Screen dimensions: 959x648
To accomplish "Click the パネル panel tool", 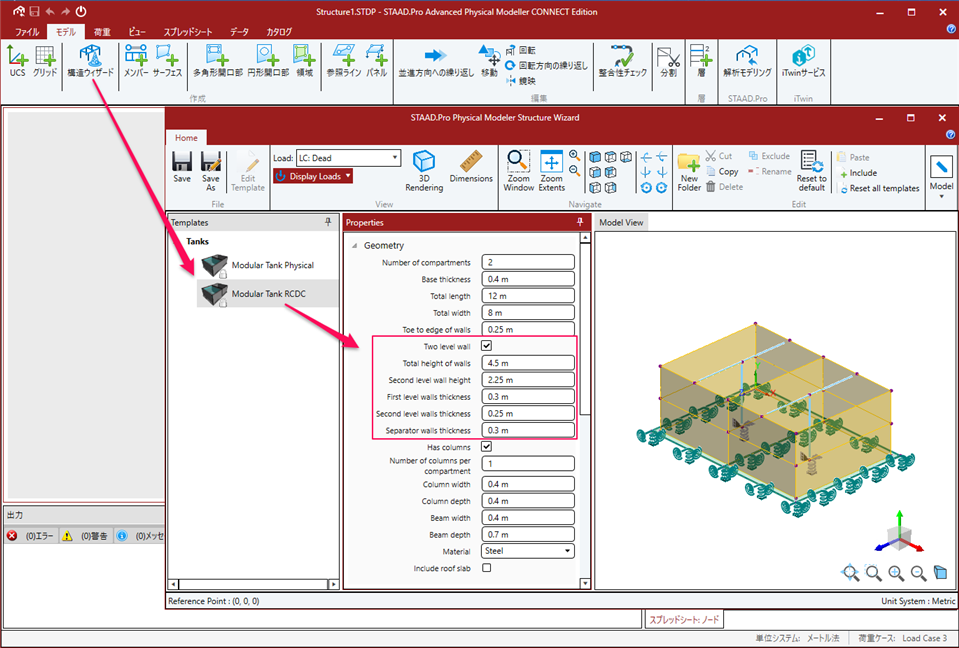I will tap(376, 61).
